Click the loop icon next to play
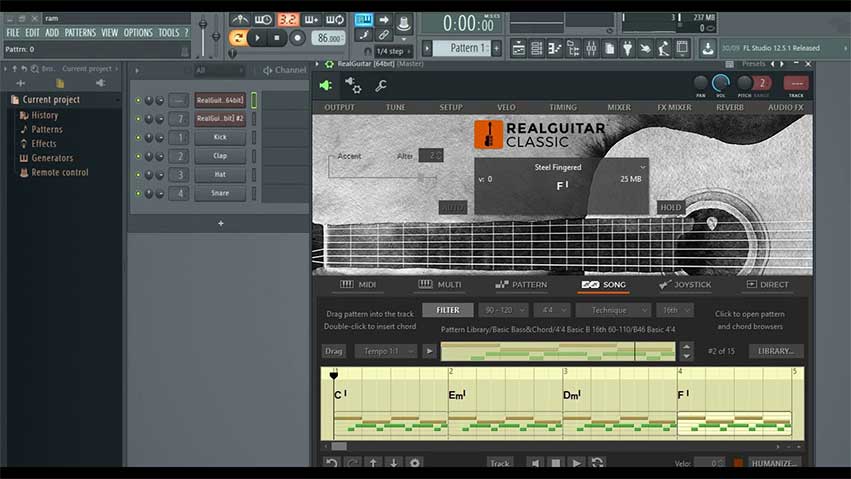Image resolution: width=851 pixels, height=479 pixels. tap(597, 463)
